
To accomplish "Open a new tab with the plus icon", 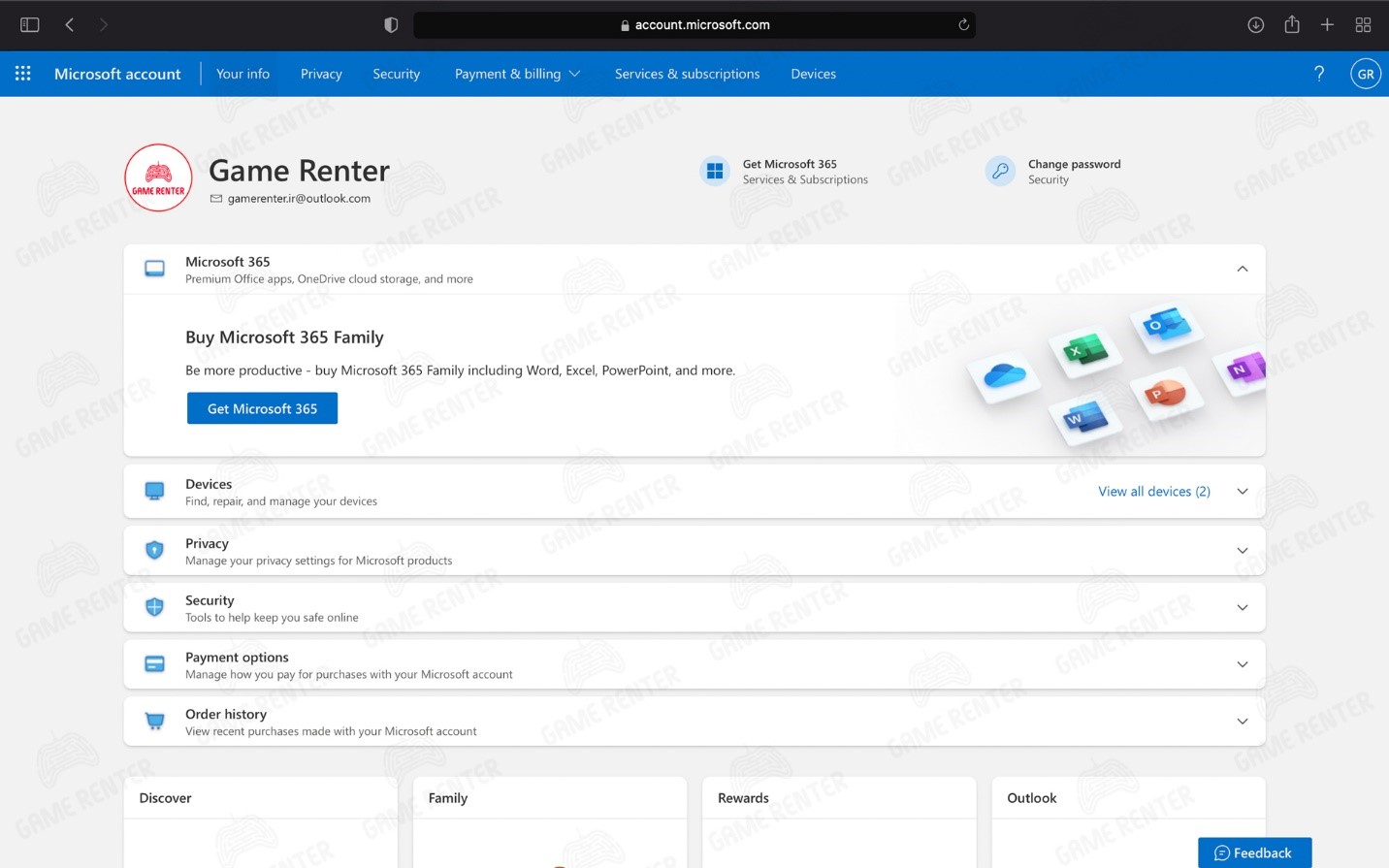I will tap(1327, 25).
